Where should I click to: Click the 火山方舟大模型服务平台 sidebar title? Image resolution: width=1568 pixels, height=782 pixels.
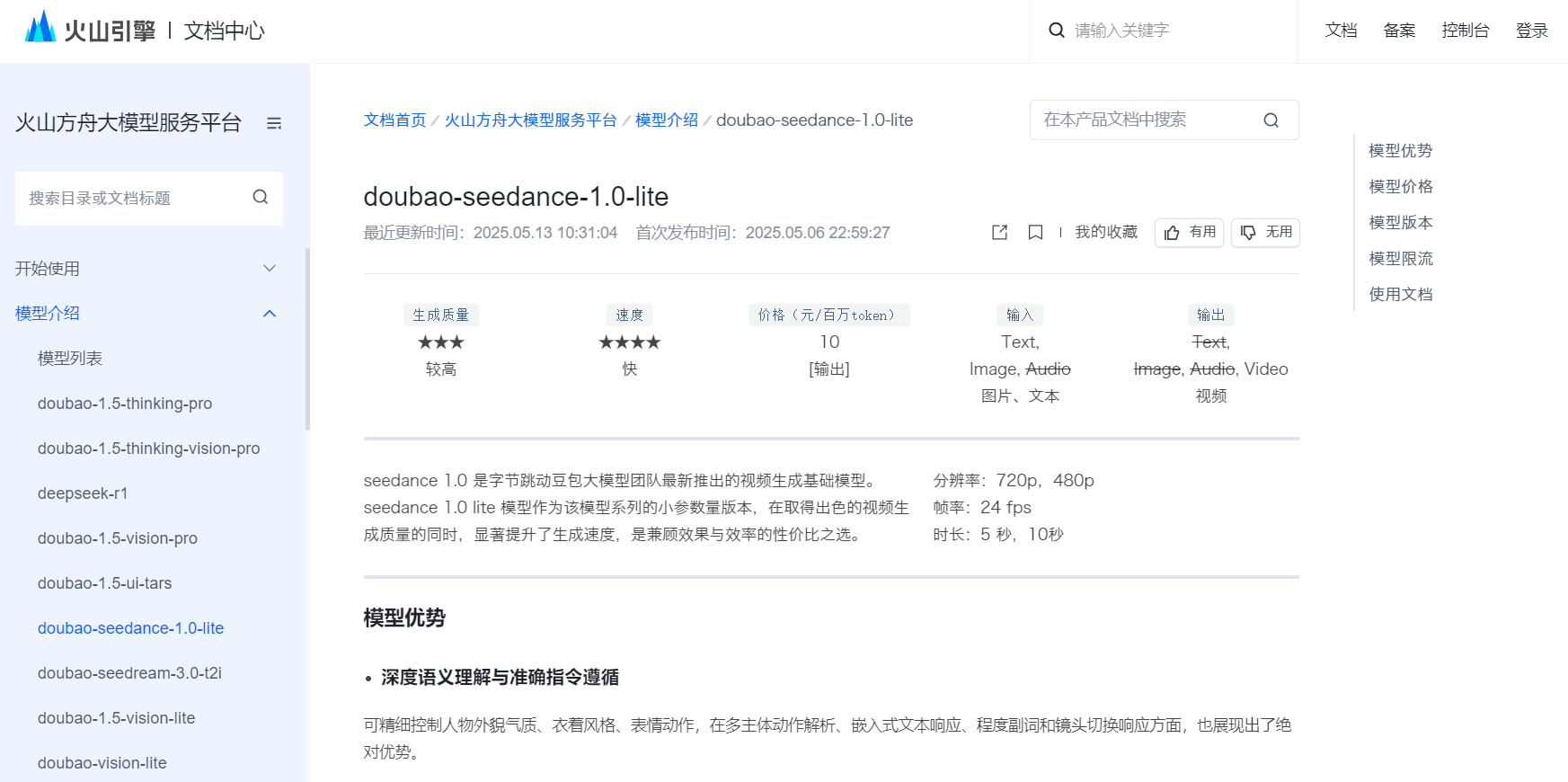pyautogui.click(x=128, y=122)
